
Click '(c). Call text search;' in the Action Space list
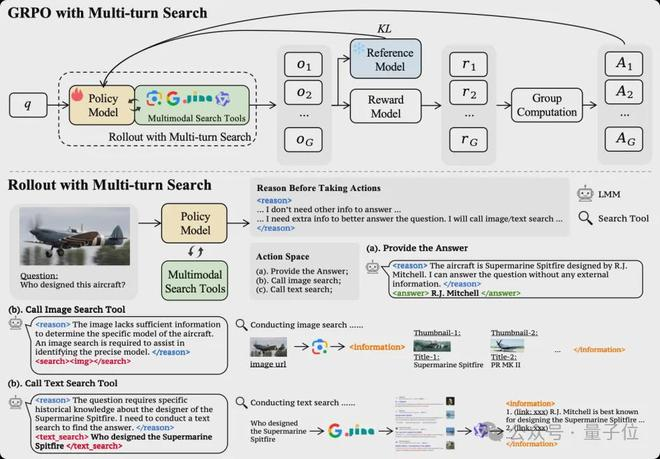[294, 289]
